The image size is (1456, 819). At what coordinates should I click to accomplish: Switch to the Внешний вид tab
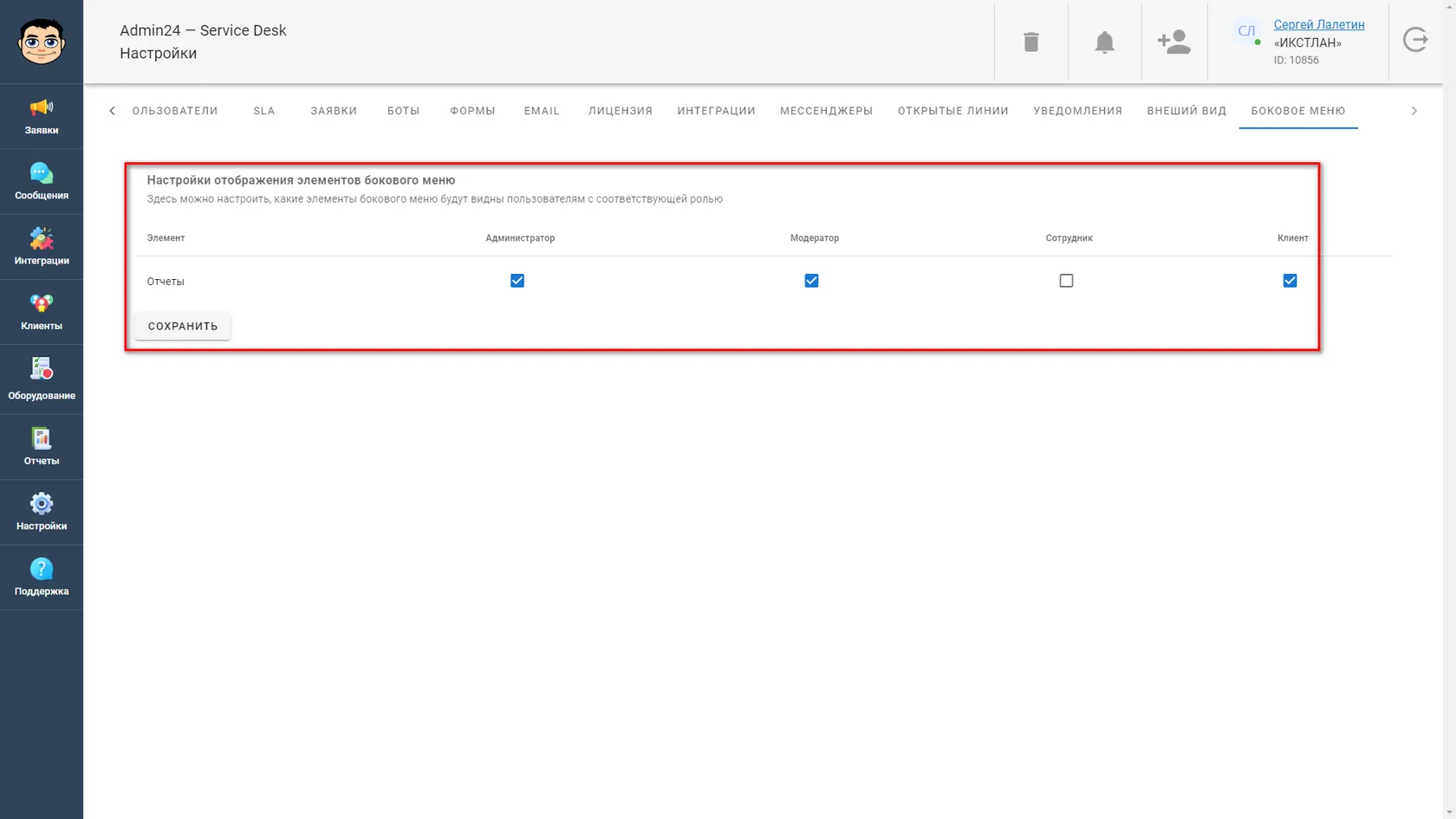tap(1186, 111)
